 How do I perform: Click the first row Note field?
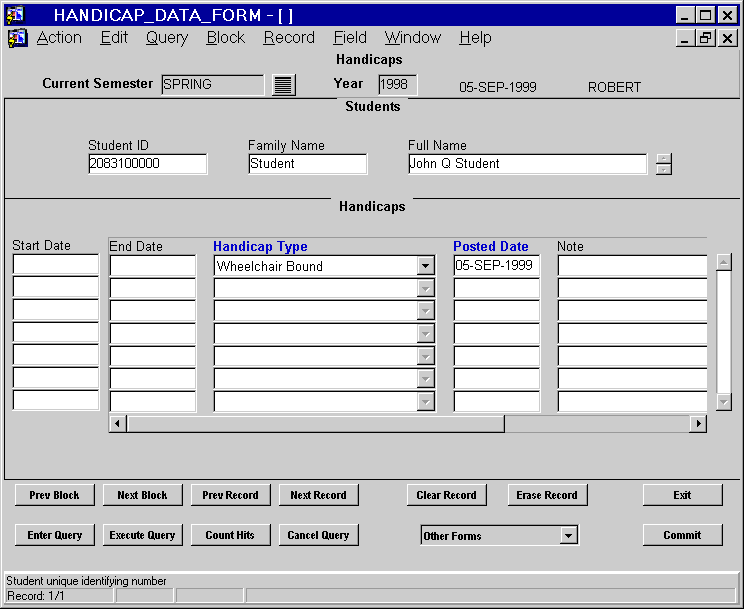[x=632, y=265]
